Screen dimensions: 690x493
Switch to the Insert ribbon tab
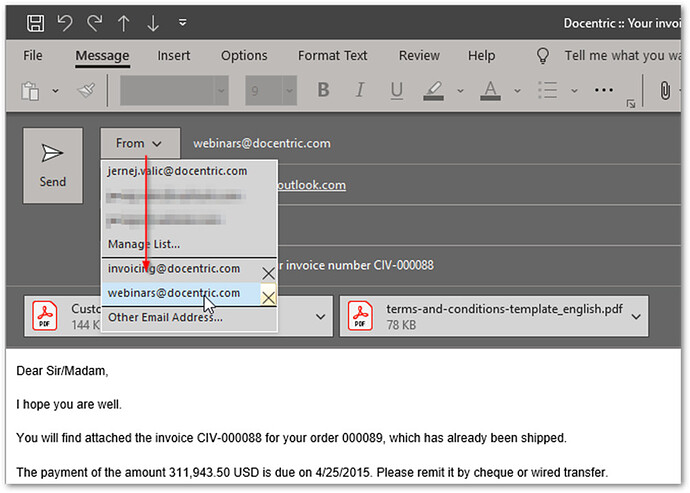pos(174,56)
